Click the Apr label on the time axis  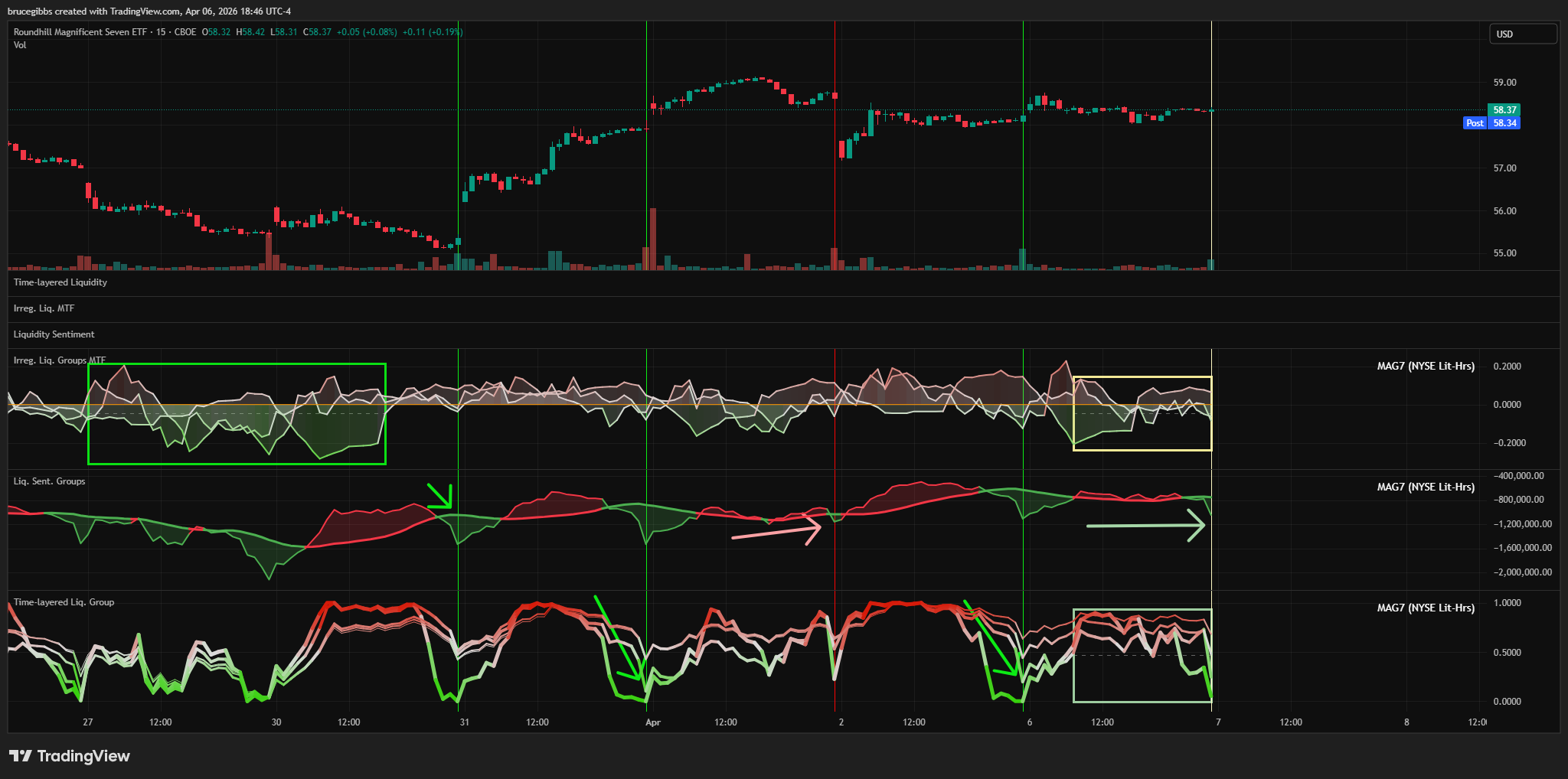(x=652, y=722)
